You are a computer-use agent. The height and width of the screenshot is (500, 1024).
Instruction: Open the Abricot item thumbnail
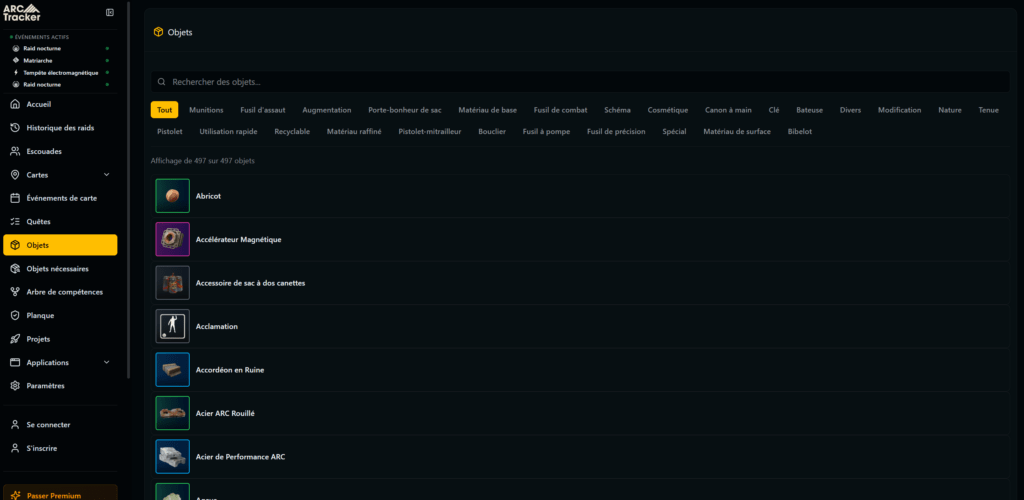point(172,196)
